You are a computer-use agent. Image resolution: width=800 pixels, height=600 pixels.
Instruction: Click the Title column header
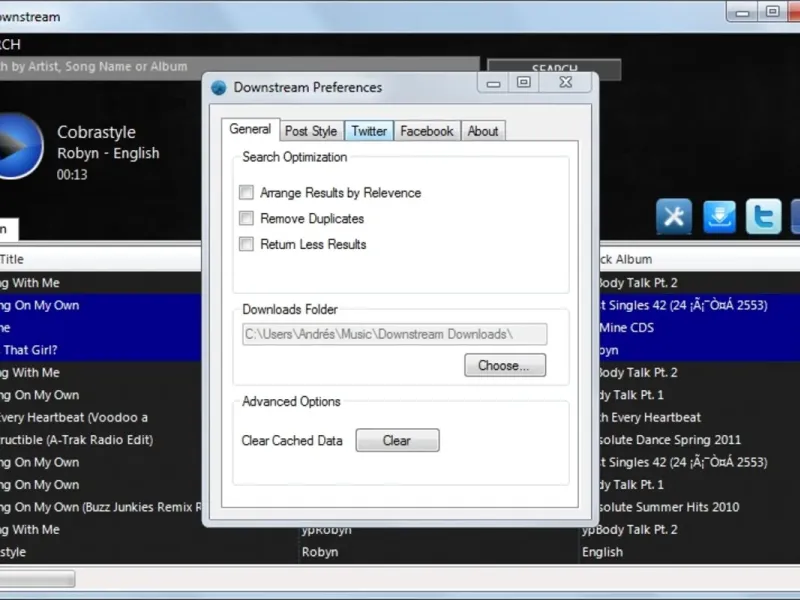click(101, 259)
